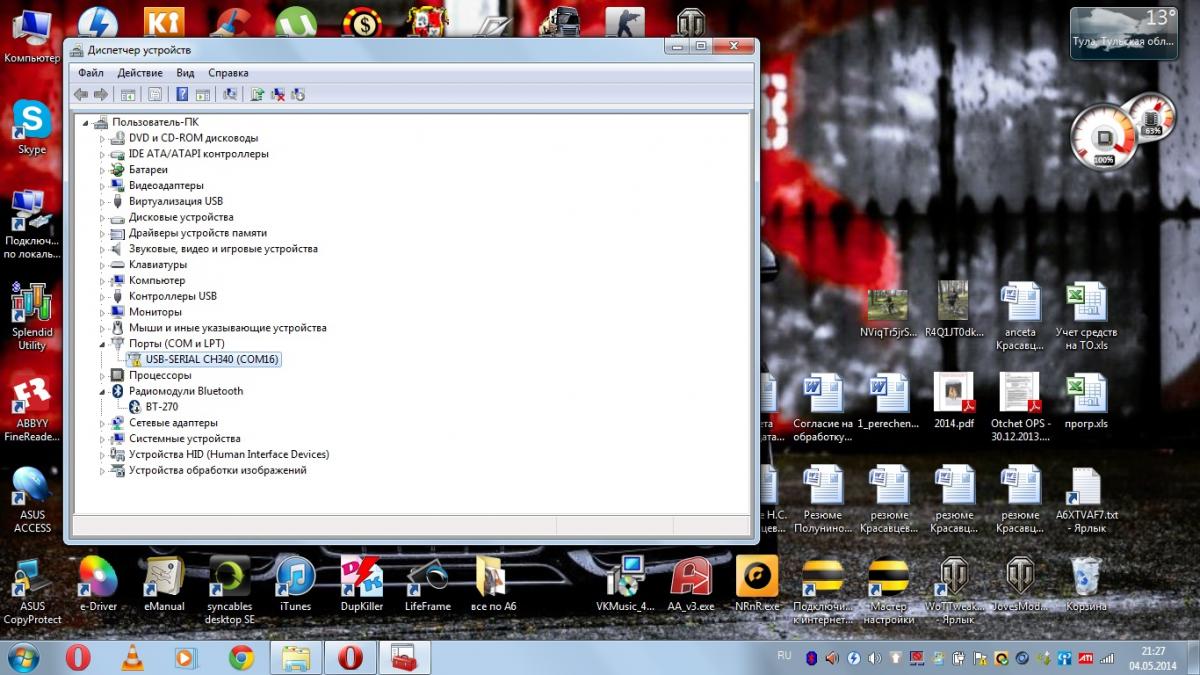Open the AA_v3.exe desktop icon

691,584
